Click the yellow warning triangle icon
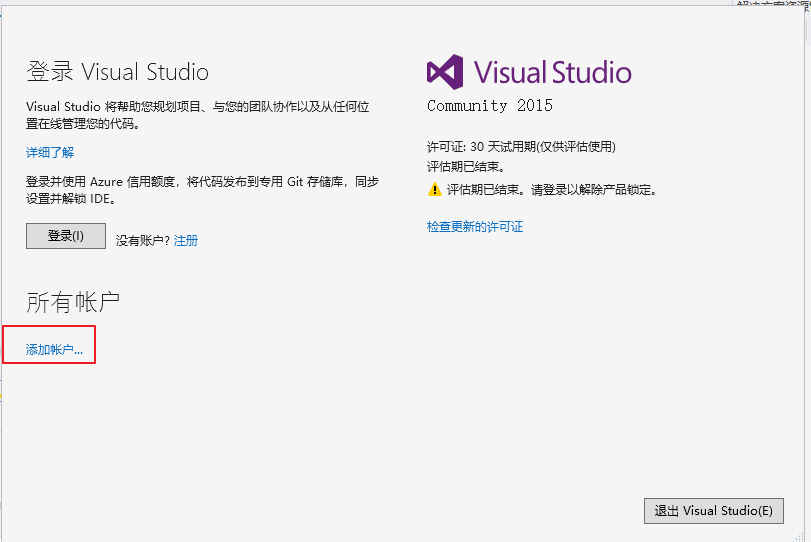The height and width of the screenshot is (542, 811). 434,189
